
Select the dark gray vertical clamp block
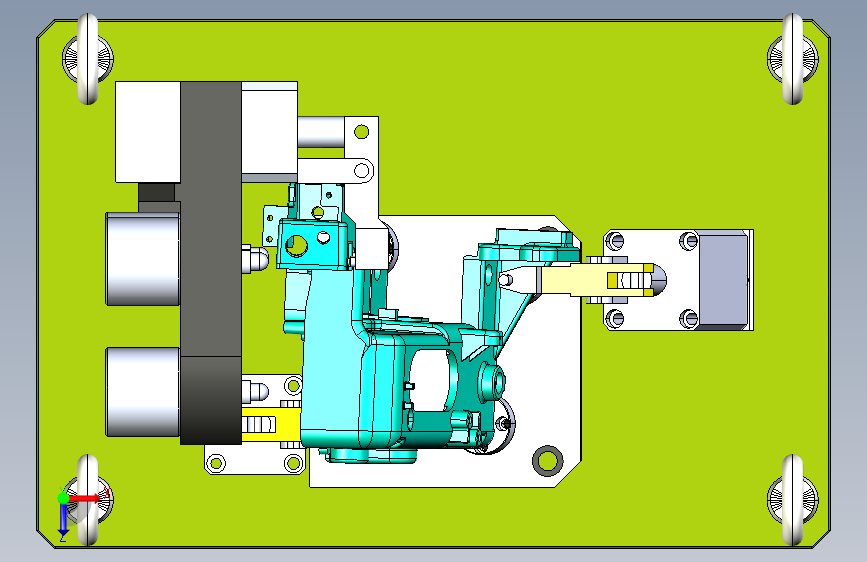coord(211,263)
